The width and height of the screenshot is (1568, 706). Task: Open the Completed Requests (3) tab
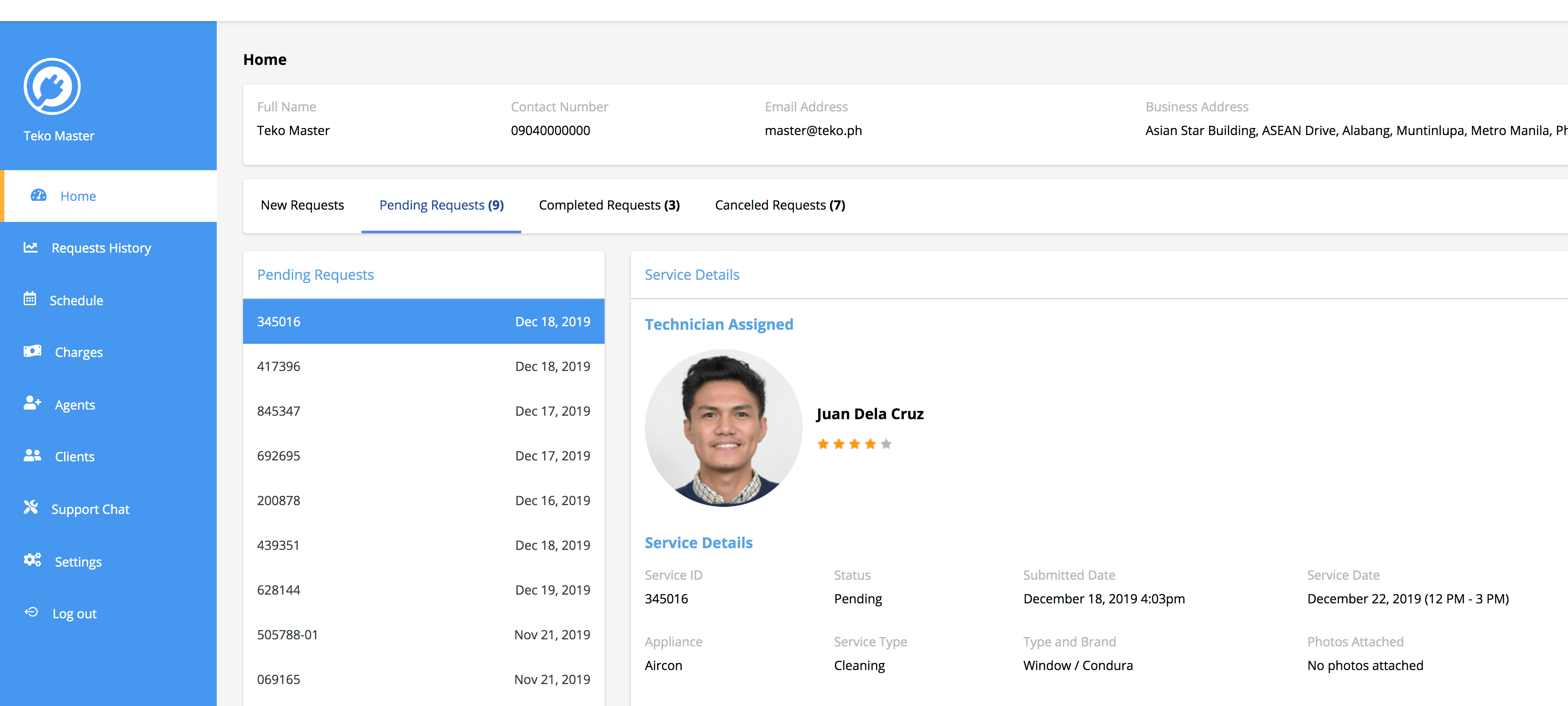click(609, 205)
